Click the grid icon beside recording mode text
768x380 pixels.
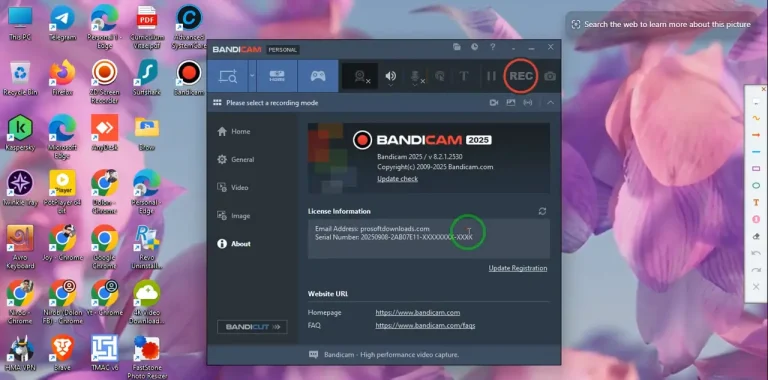coord(217,103)
